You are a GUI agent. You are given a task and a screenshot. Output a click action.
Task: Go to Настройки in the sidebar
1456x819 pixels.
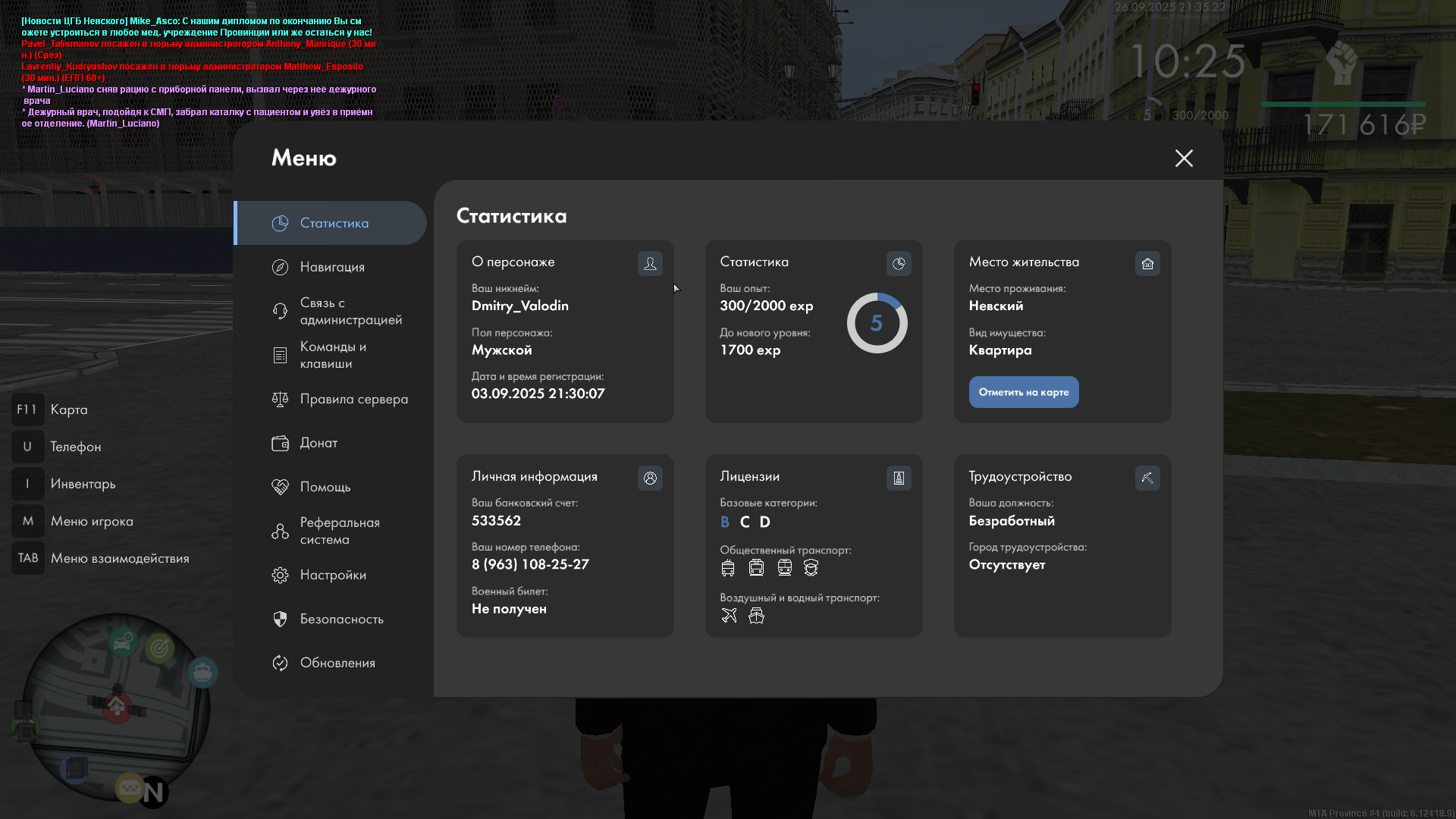pyautogui.click(x=332, y=575)
